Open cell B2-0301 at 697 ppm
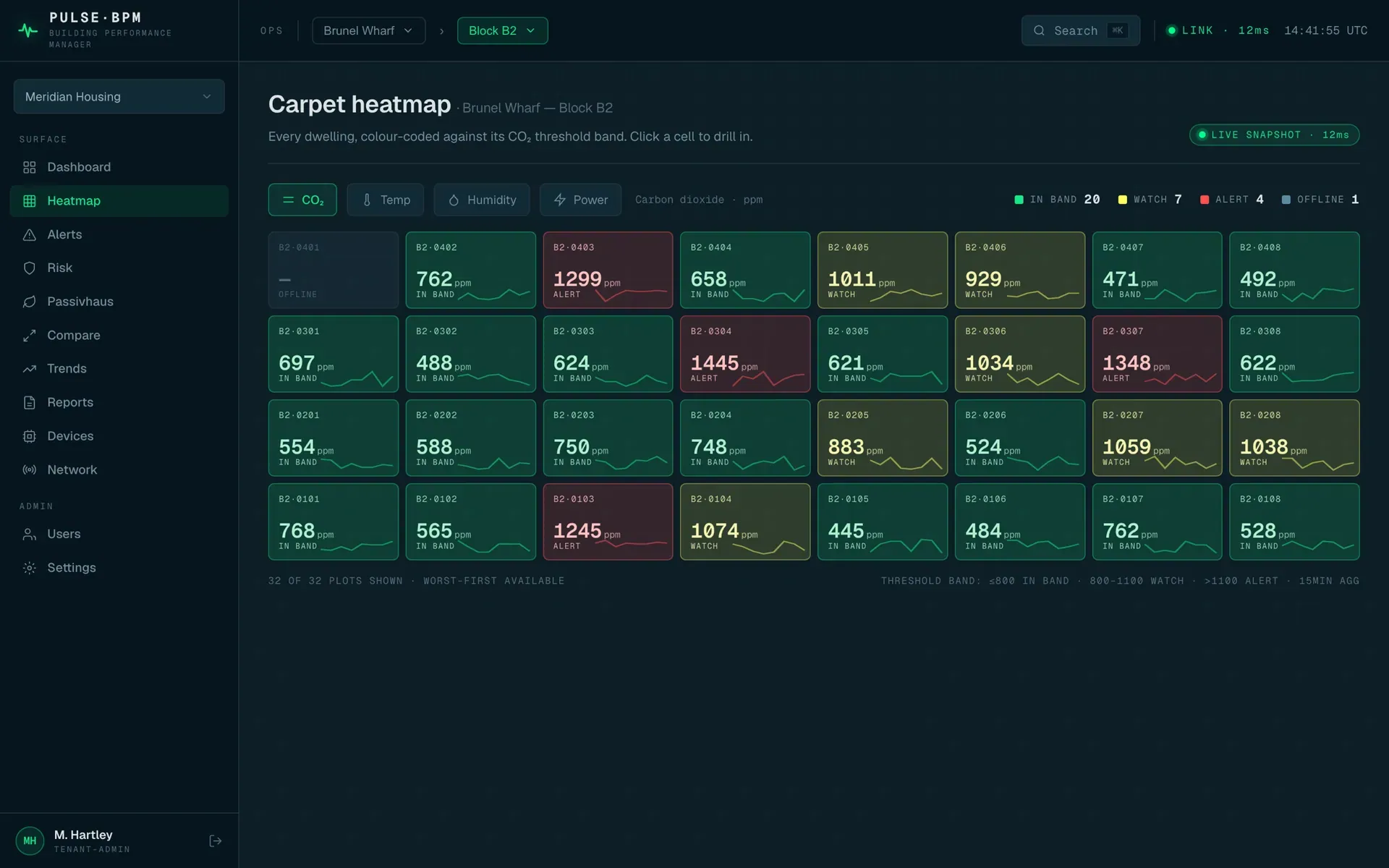The image size is (1389, 868). (x=333, y=354)
